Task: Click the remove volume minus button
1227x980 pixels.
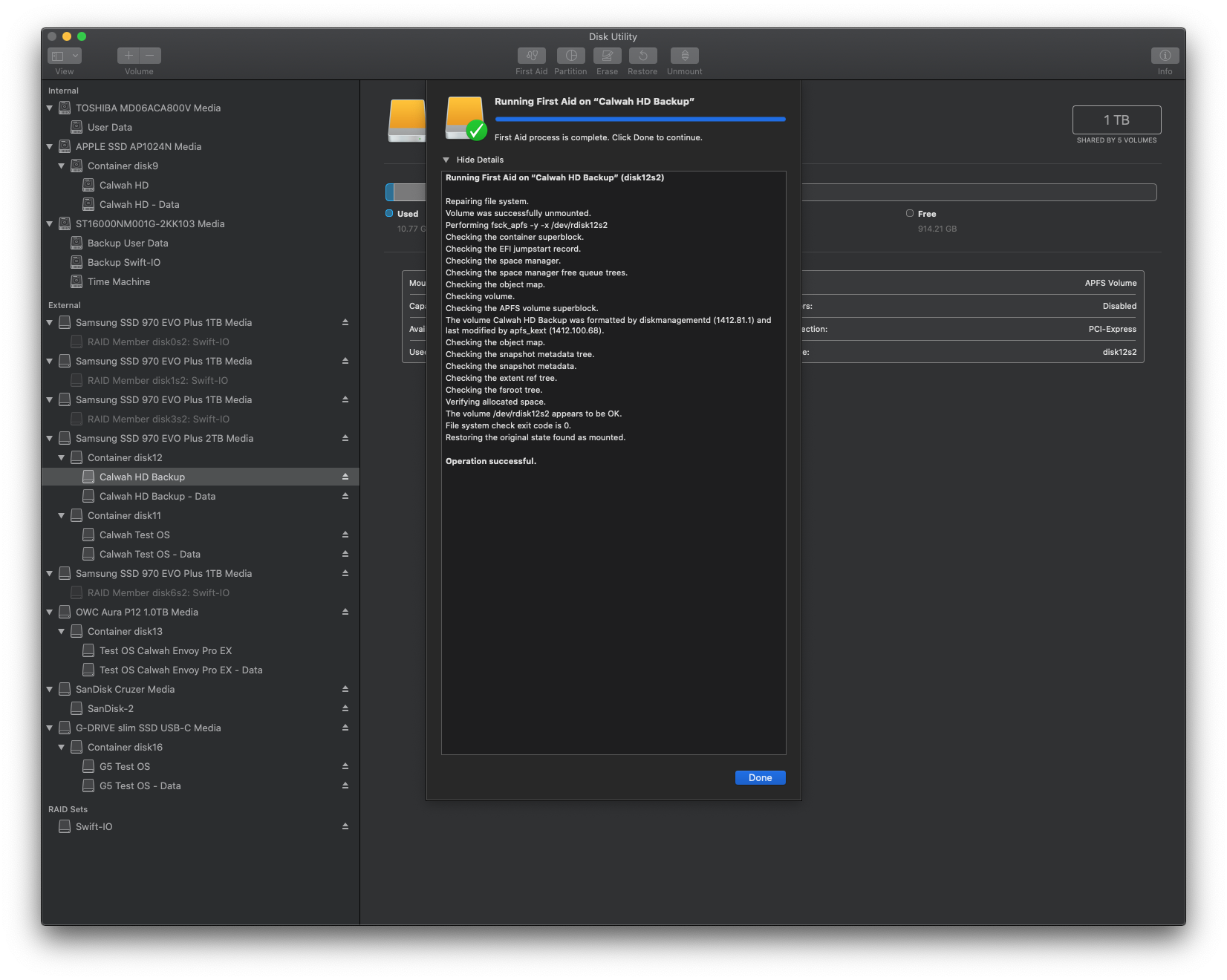Action: pyautogui.click(x=150, y=56)
